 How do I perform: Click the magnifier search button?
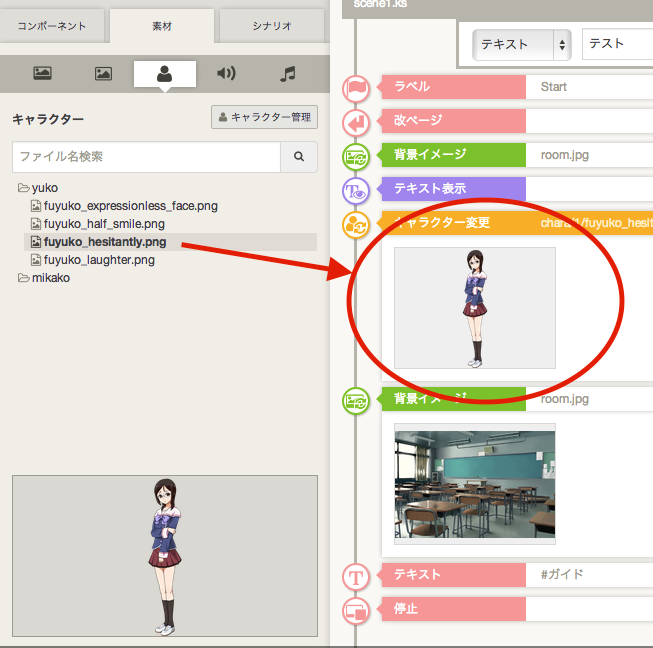point(298,157)
